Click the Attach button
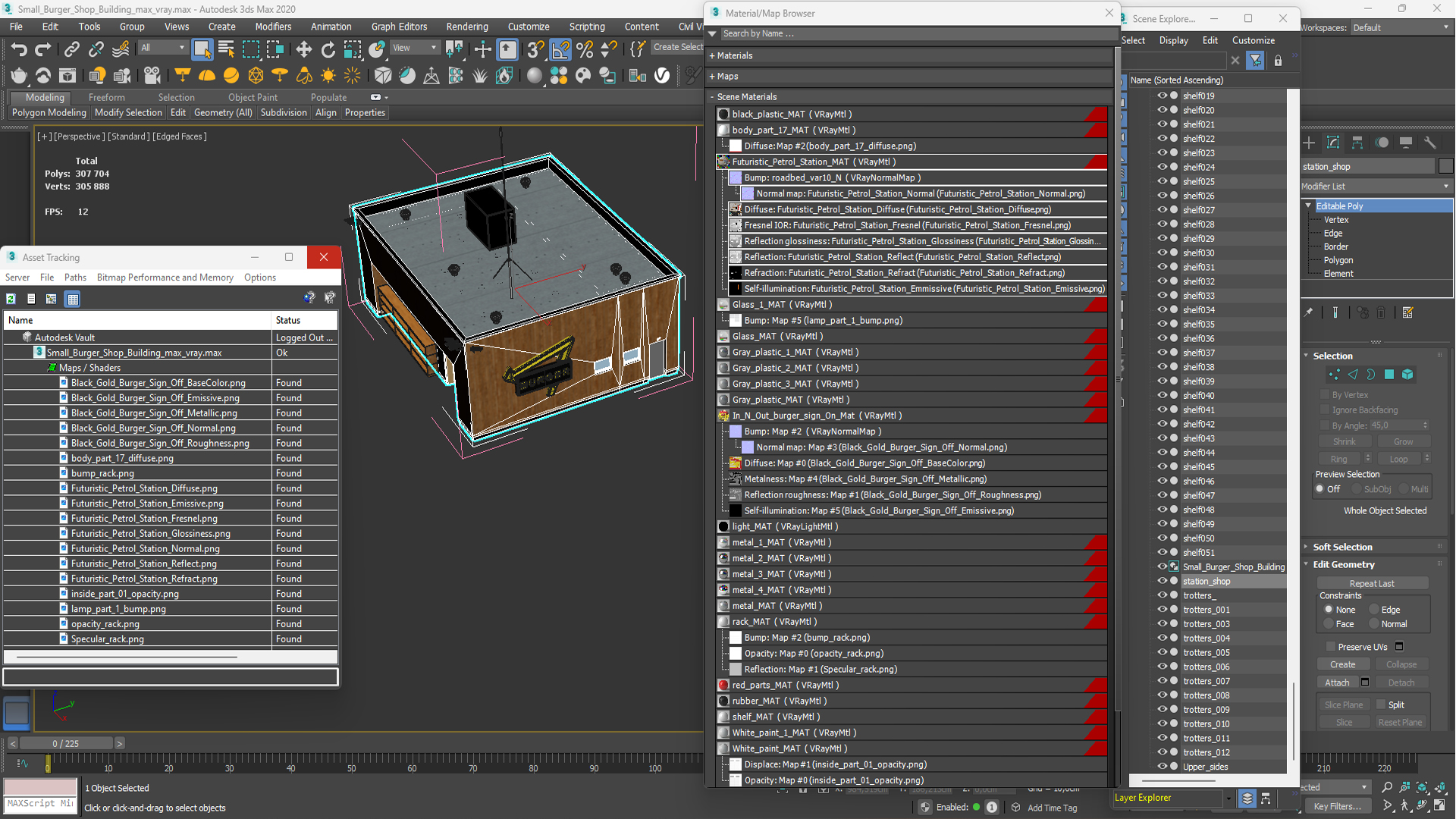The height and width of the screenshot is (819, 1456). click(1337, 682)
